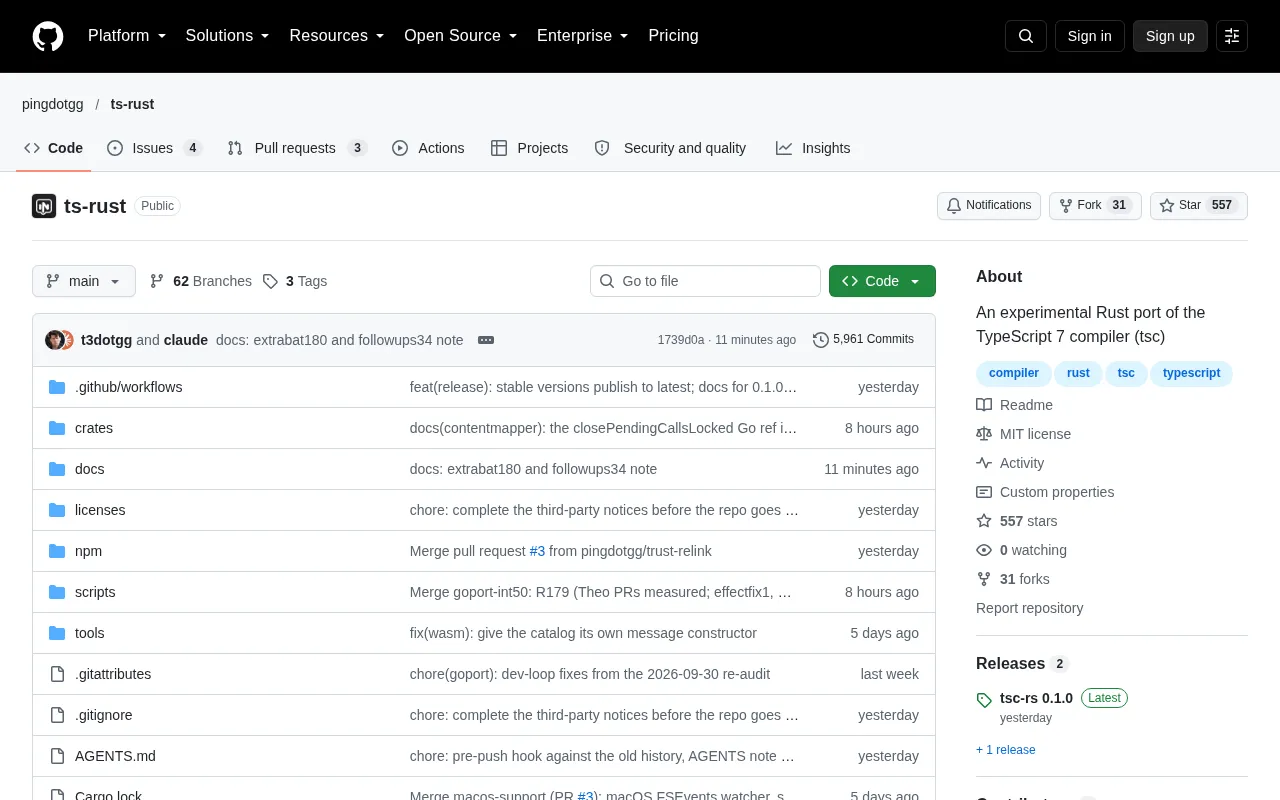
Task: Open the ts-rust repository avatar icon
Action: click(44, 206)
